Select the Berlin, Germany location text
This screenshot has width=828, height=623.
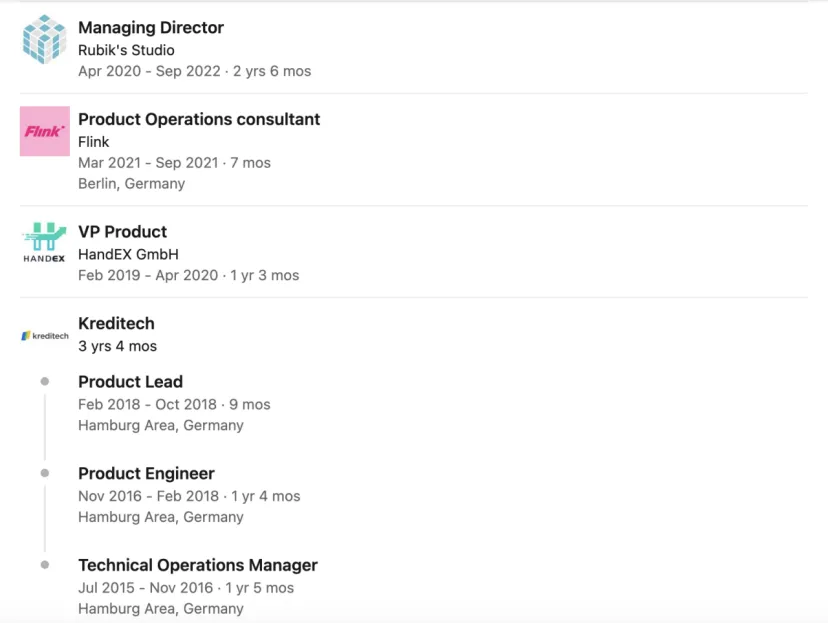click(x=131, y=184)
